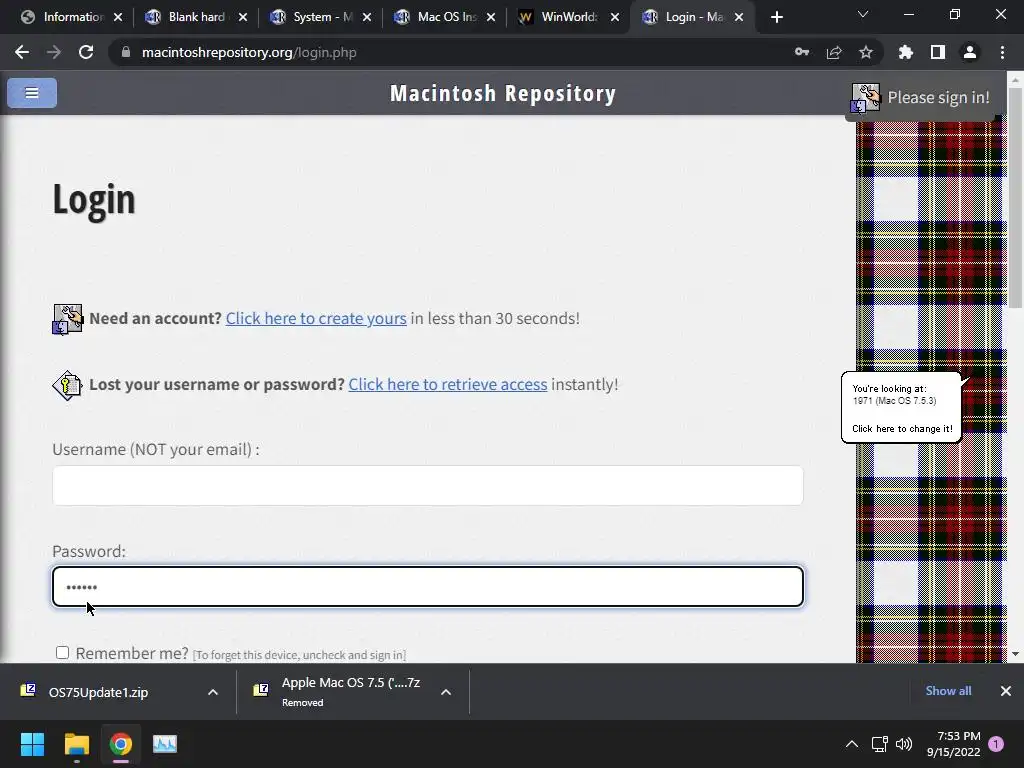Open Windows Start menu

pos(32,744)
